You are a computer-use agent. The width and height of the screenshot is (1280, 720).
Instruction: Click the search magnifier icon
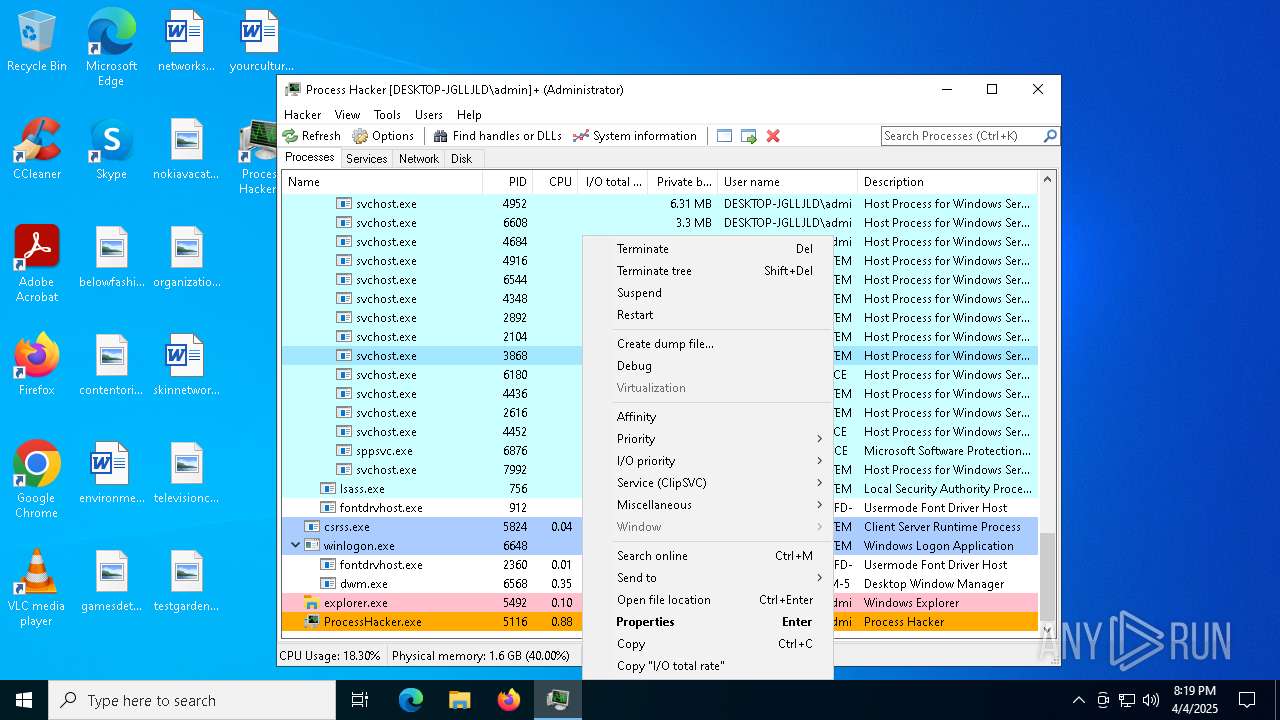tap(1050, 136)
